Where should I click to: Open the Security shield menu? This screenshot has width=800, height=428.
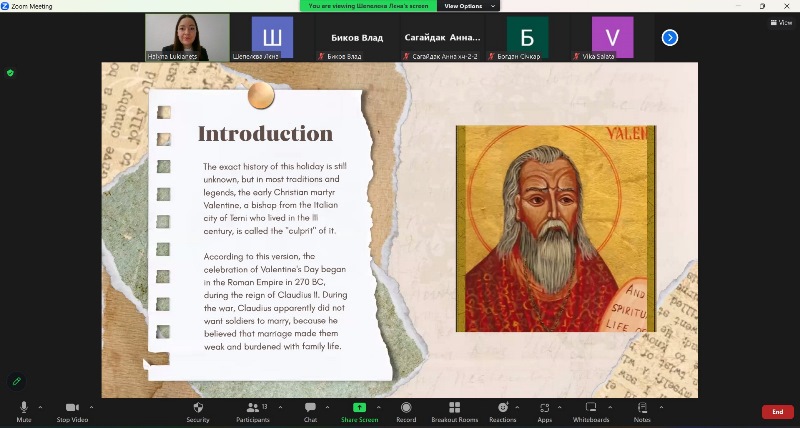click(x=198, y=412)
